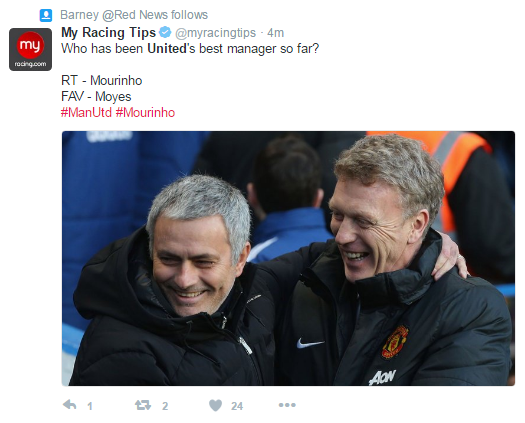Screen dimensions: 525x423
Task: Click the Barney @Red News follows text
Action: coord(134,15)
